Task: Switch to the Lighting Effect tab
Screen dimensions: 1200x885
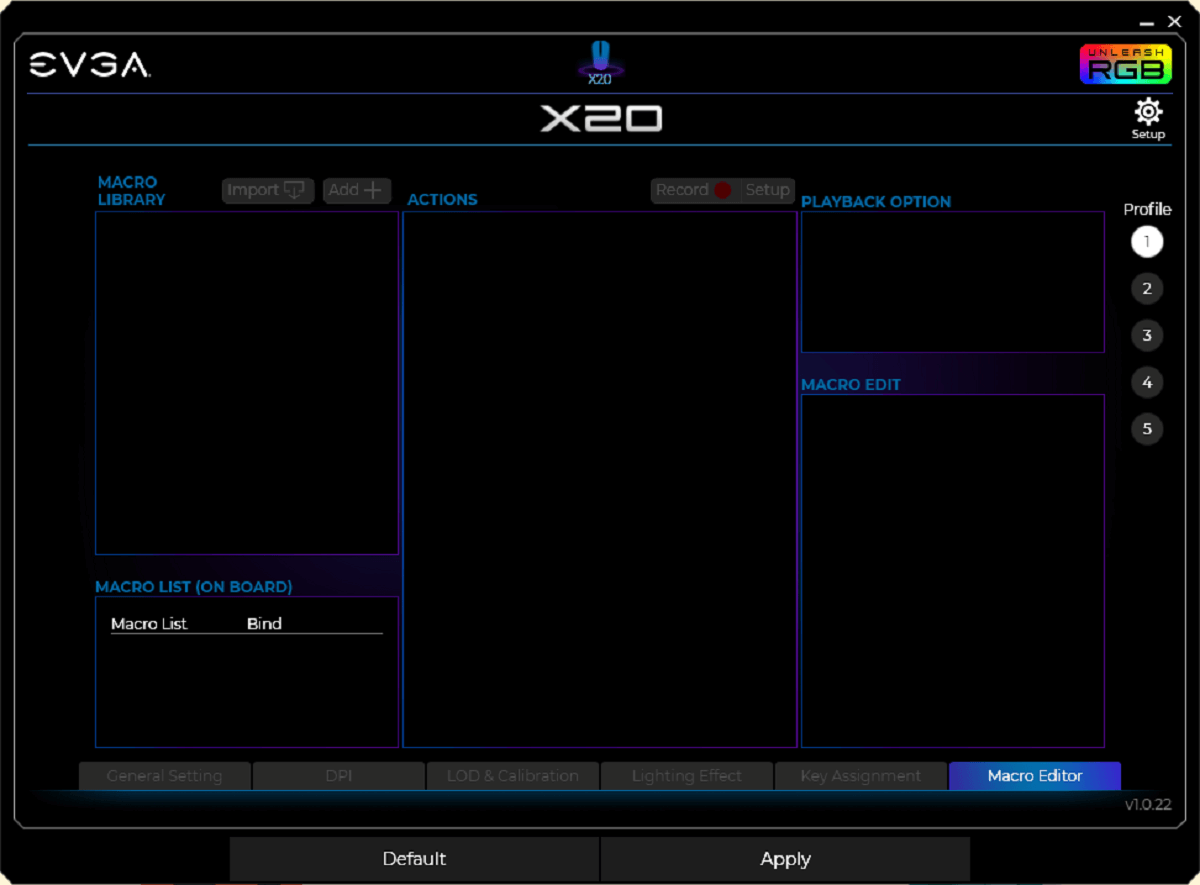Action: point(686,776)
